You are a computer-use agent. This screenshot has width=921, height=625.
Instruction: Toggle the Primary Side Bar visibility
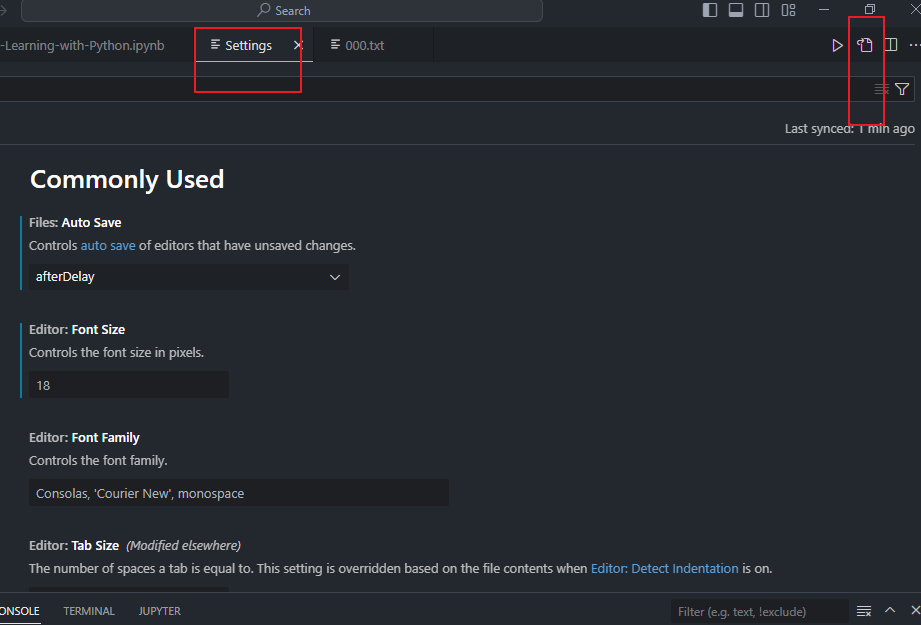pos(710,10)
